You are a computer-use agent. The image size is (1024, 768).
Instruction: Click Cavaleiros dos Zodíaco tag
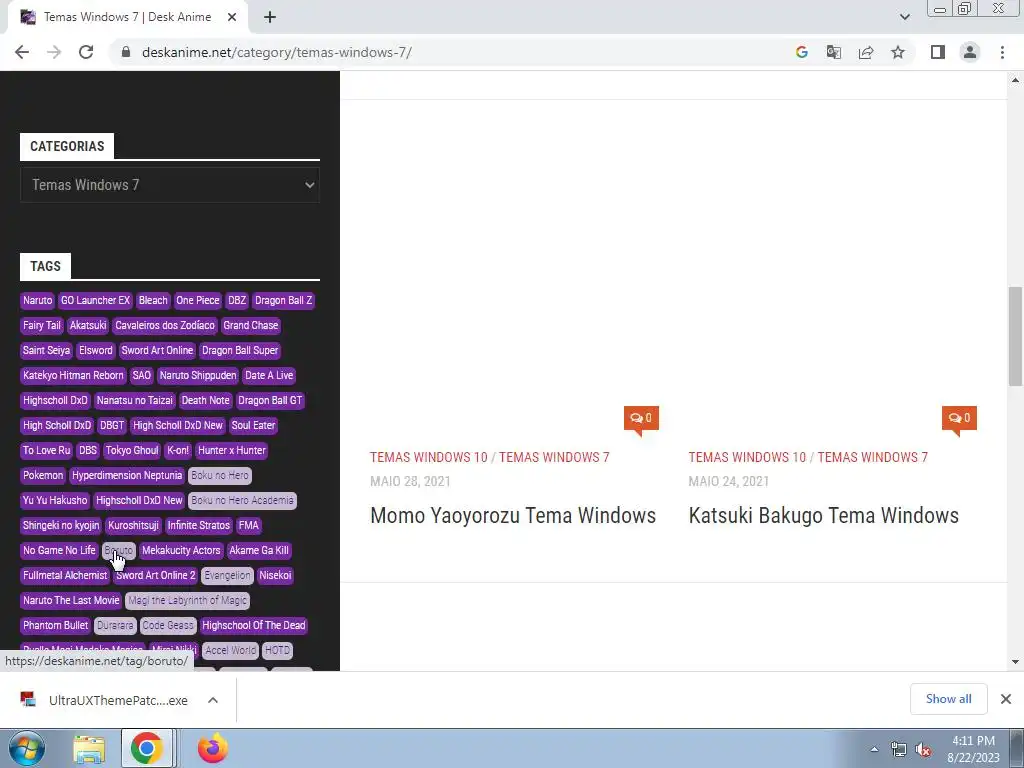[165, 325]
